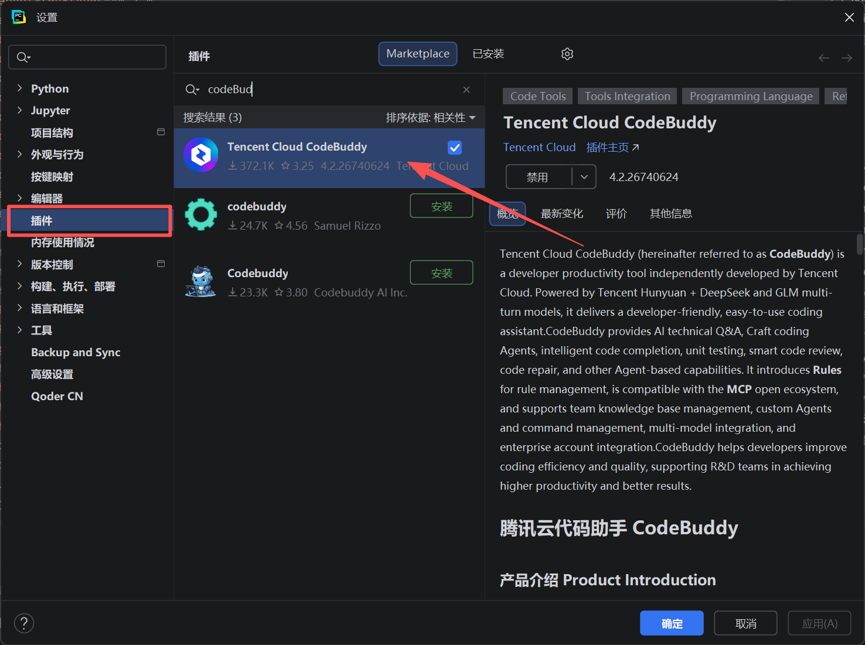Click the plugin search field containing codeBud
This screenshot has width=865, height=645.
coord(329,89)
